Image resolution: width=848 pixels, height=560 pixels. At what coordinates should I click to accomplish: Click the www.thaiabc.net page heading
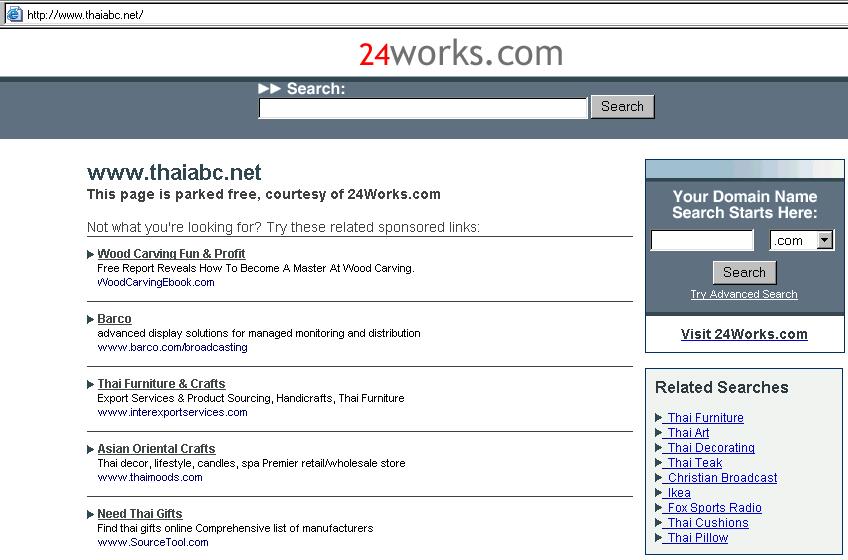[174, 173]
